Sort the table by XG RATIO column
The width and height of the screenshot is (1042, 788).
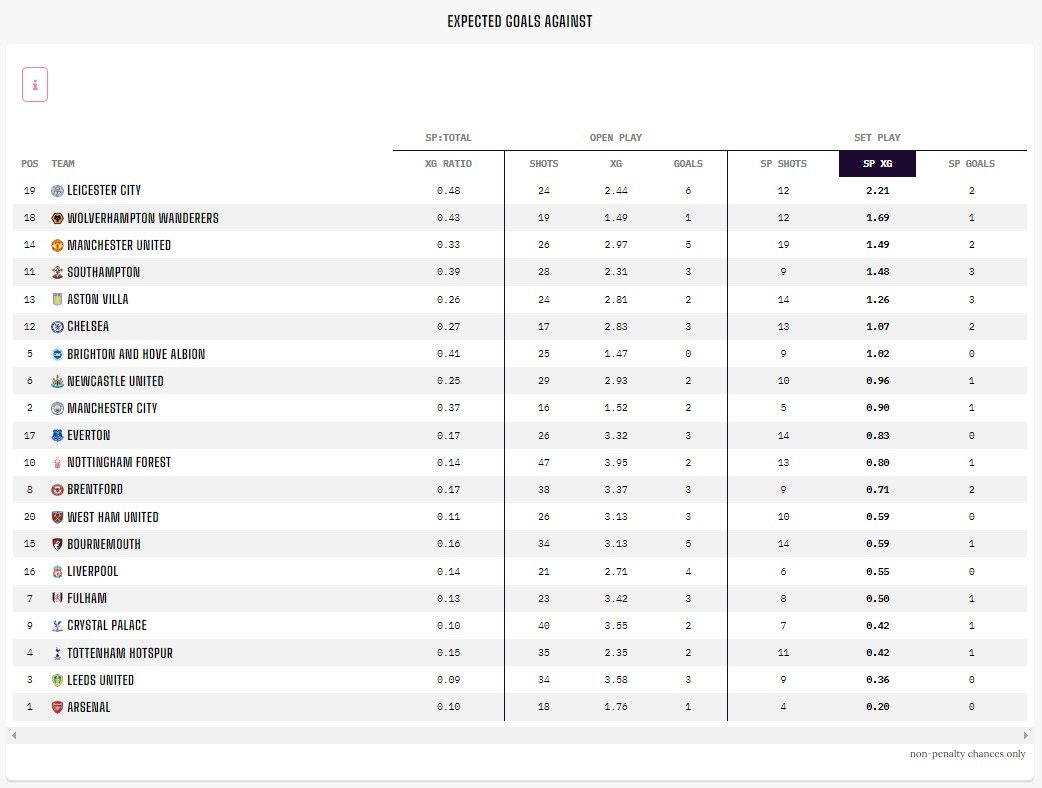[449, 163]
